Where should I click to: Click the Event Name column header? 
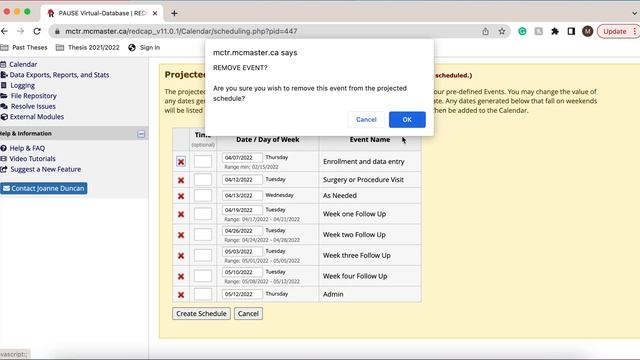tap(370, 140)
